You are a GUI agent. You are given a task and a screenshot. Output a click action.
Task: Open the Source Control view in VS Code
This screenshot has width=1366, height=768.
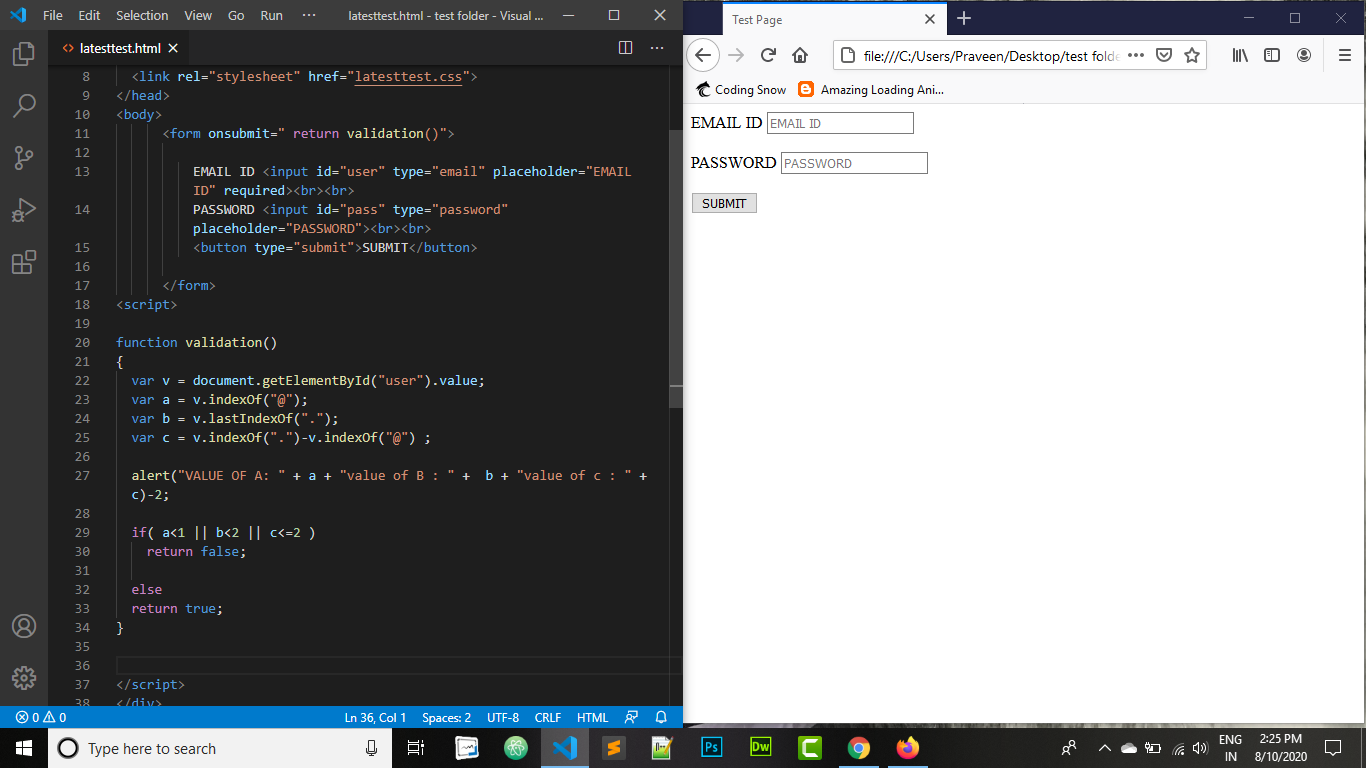click(x=24, y=157)
